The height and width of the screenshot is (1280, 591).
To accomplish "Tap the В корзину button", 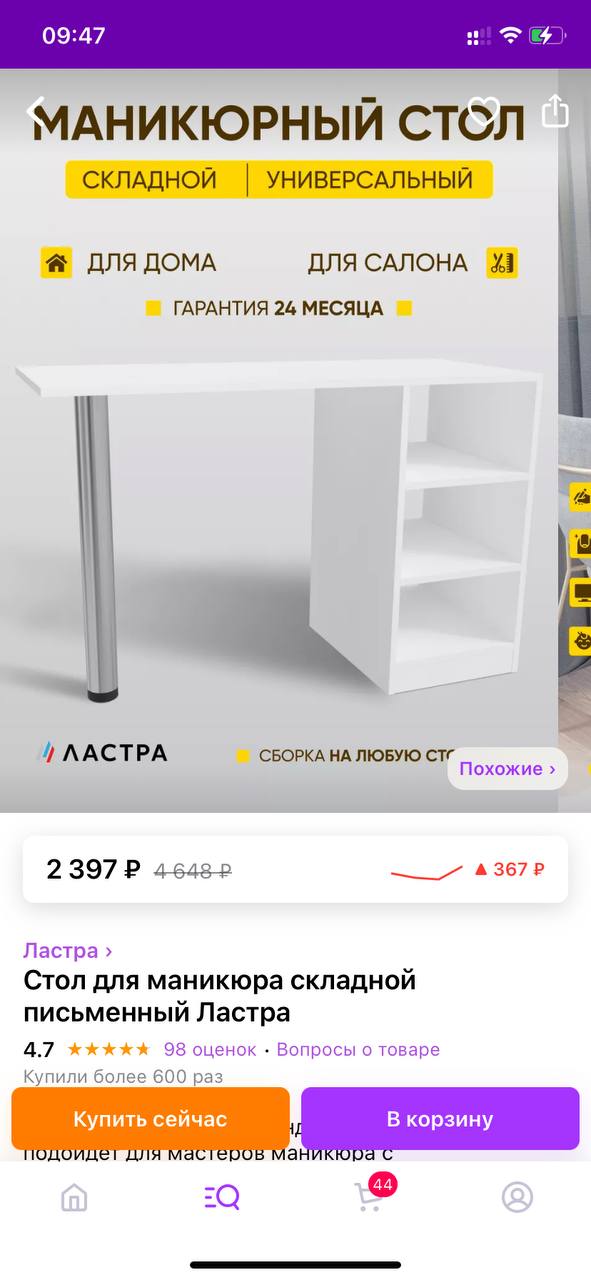I will pos(440,1119).
